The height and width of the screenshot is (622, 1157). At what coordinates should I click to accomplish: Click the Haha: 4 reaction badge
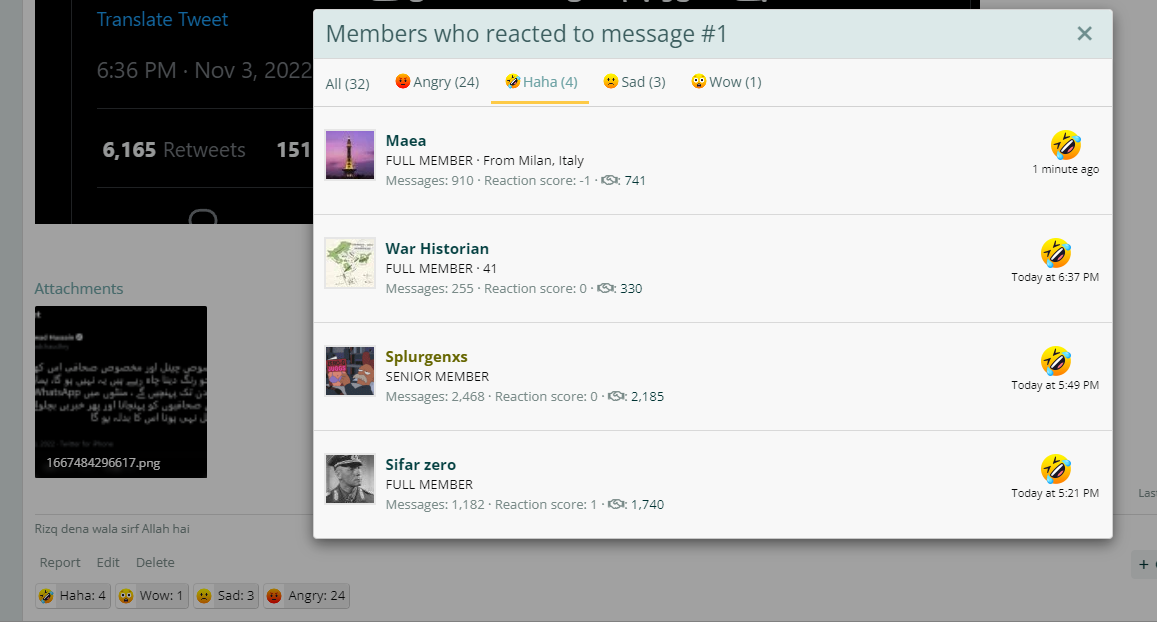click(73, 595)
